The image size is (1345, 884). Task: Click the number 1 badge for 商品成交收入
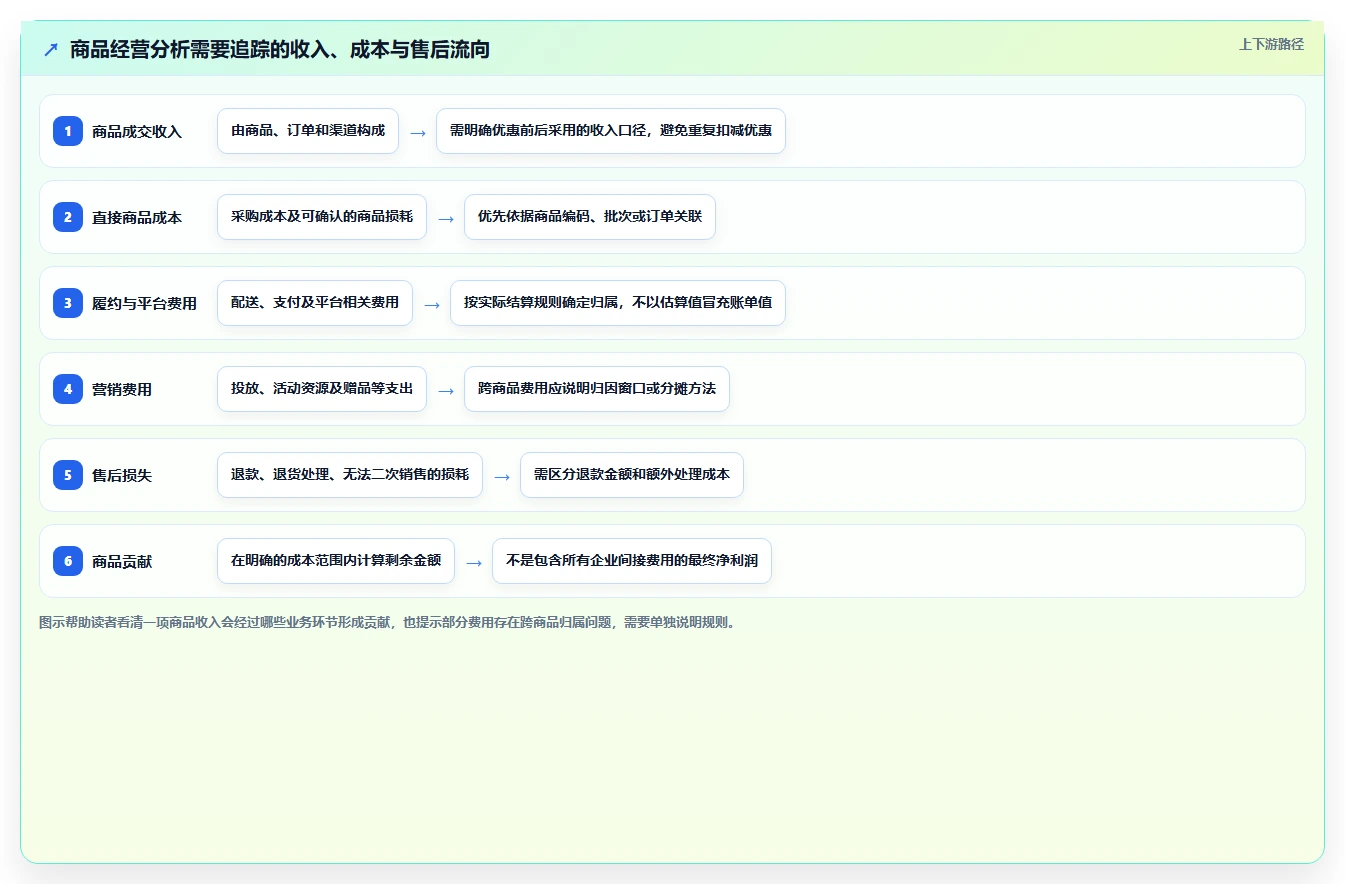68,131
